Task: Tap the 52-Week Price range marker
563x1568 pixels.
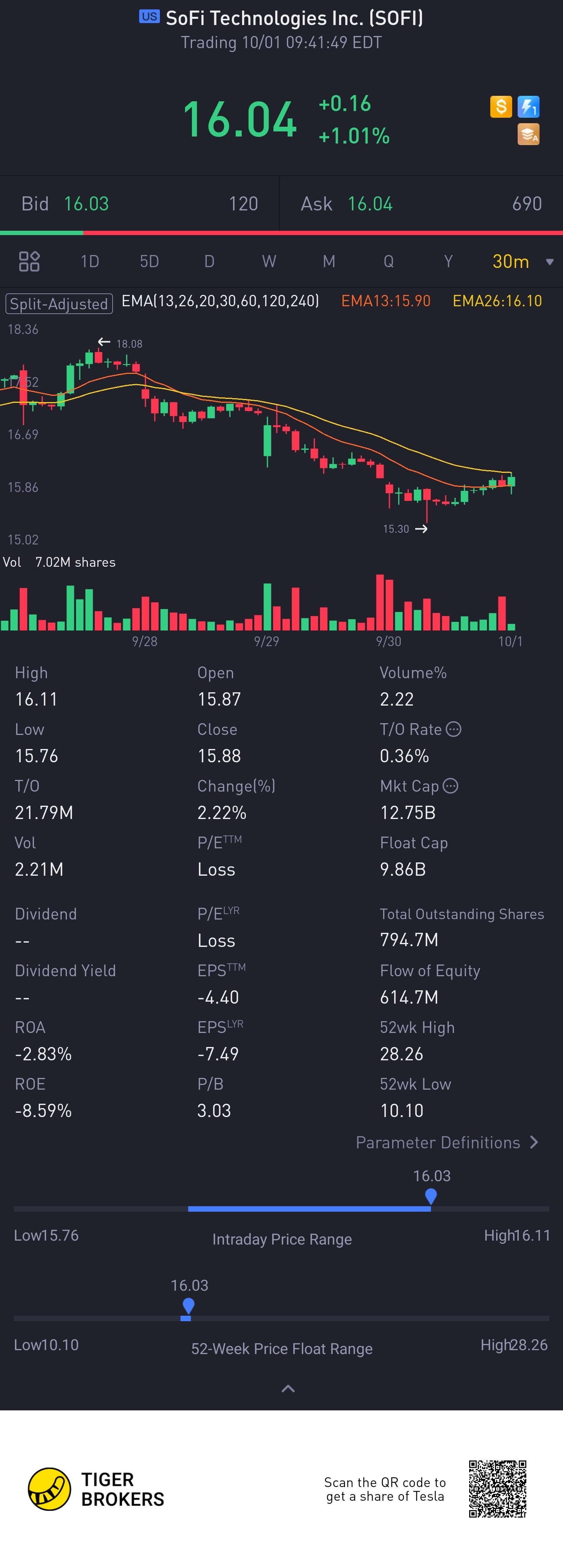Action: click(x=189, y=1306)
